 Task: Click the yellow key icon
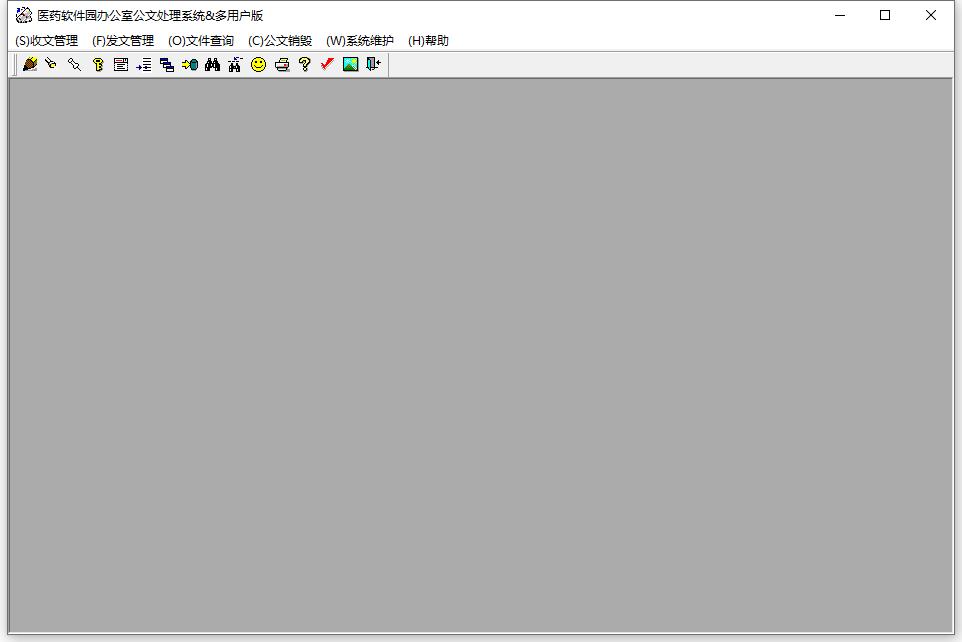pyautogui.click(x=98, y=65)
